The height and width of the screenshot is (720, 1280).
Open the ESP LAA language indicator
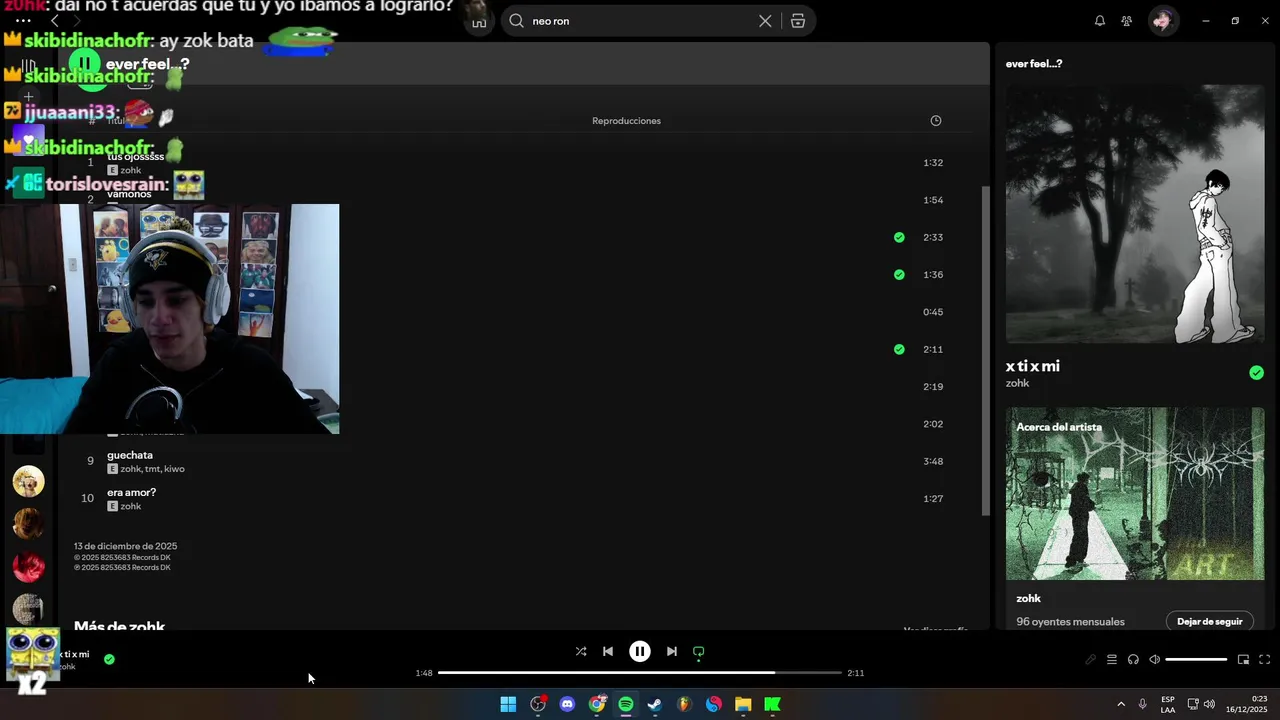tap(1168, 704)
